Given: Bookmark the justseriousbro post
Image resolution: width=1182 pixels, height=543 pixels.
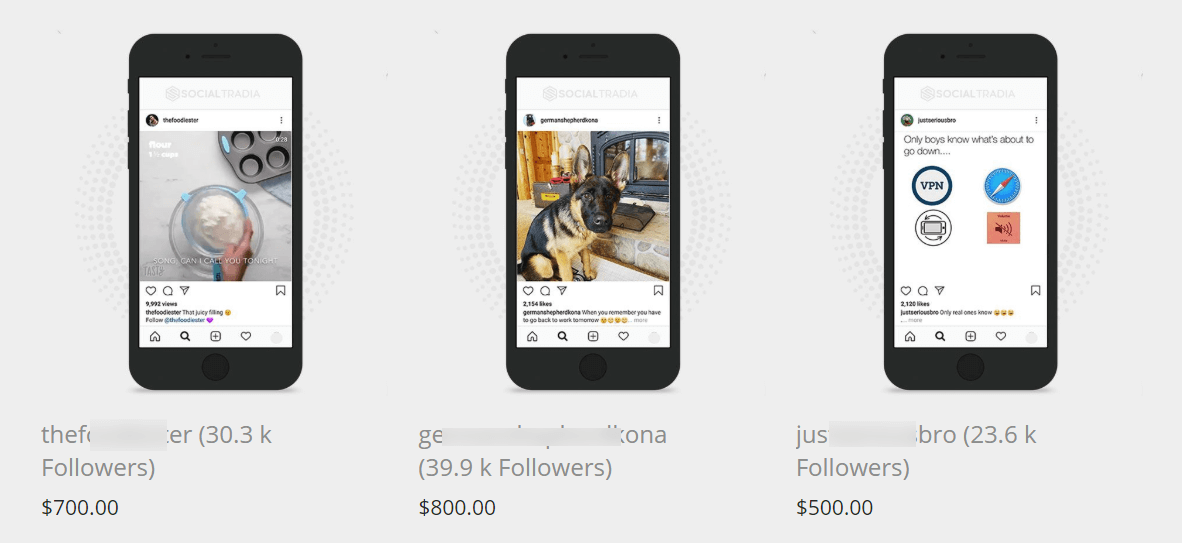Looking at the screenshot, I should tap(1036, 290).
